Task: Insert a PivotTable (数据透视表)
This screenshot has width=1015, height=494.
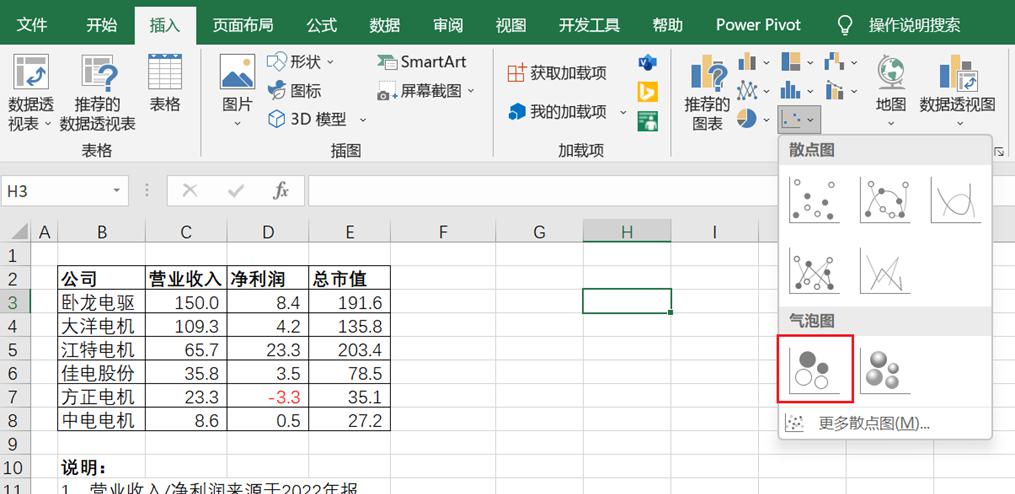Action: click(x=31, y=93)
